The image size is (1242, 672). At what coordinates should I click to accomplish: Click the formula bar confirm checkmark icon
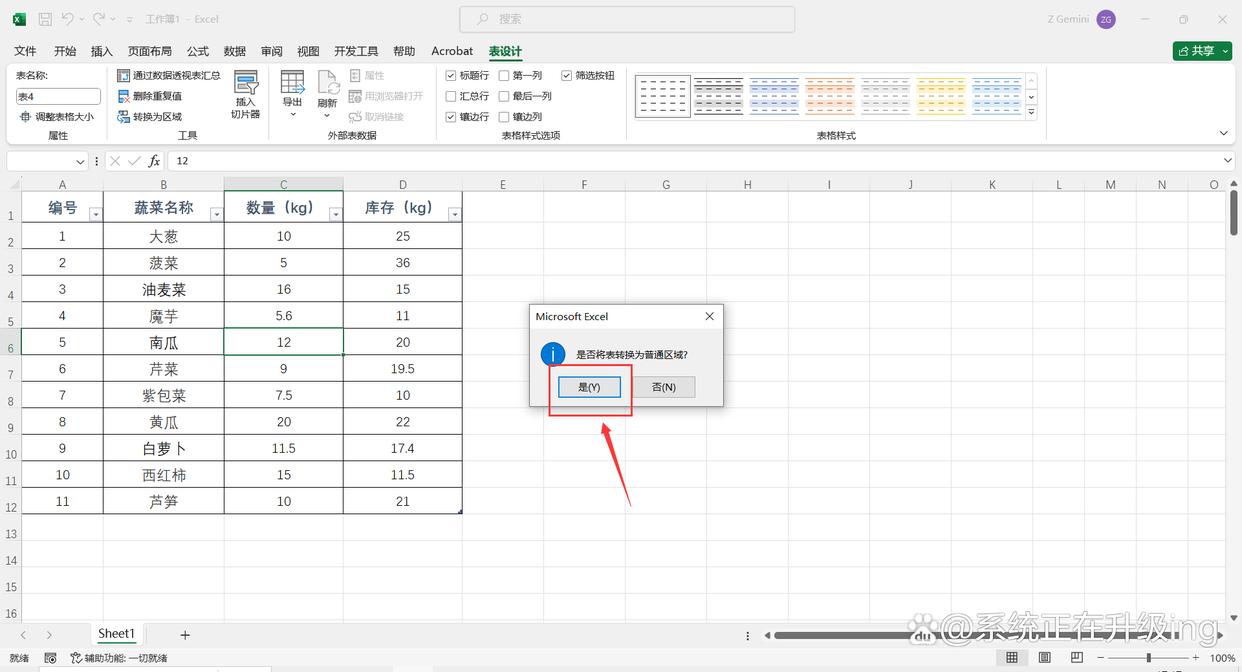pyautogui.click(x=134, y=161)
